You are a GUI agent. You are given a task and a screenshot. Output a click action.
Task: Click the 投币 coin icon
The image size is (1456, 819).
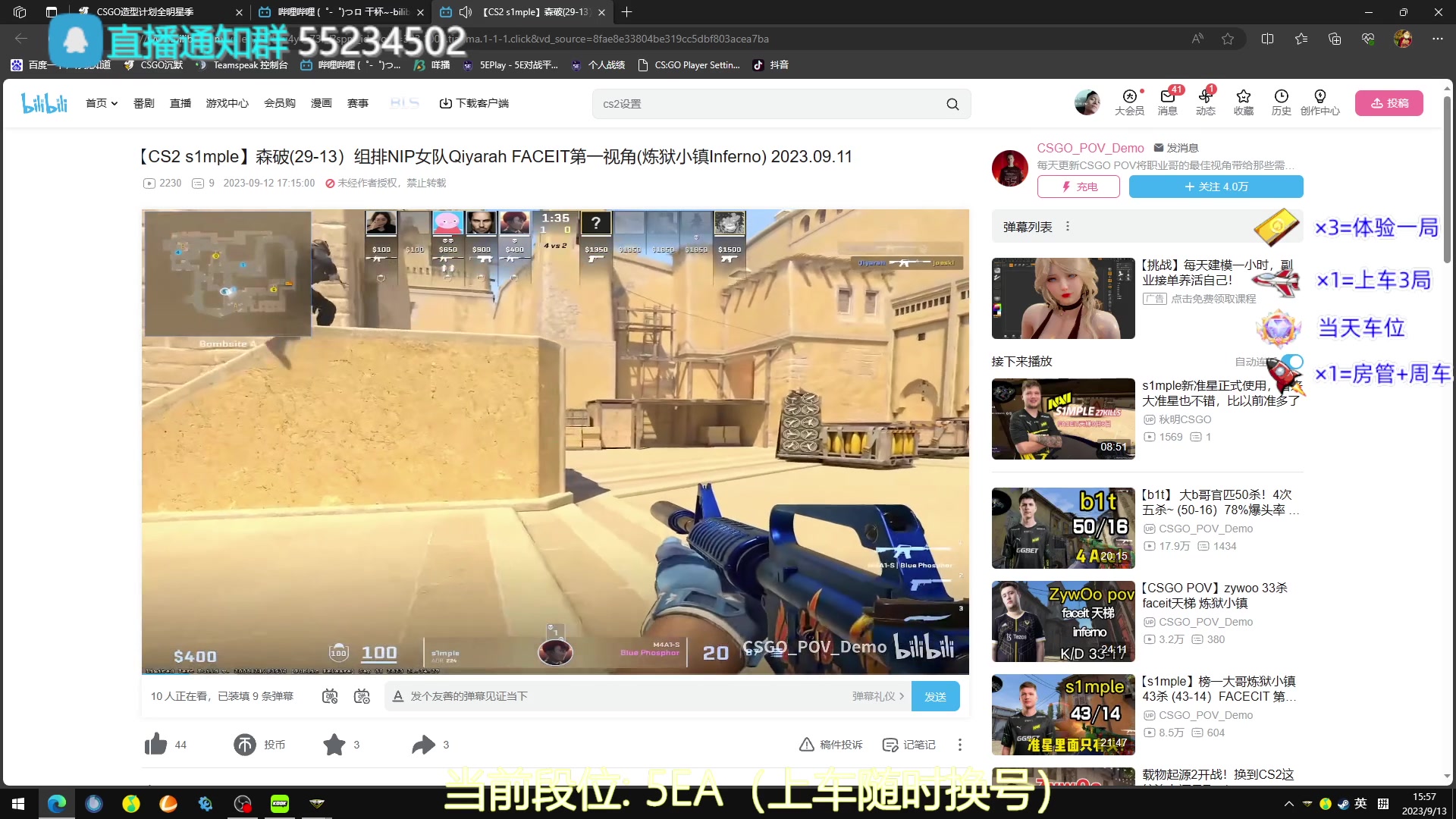[245, 745]
